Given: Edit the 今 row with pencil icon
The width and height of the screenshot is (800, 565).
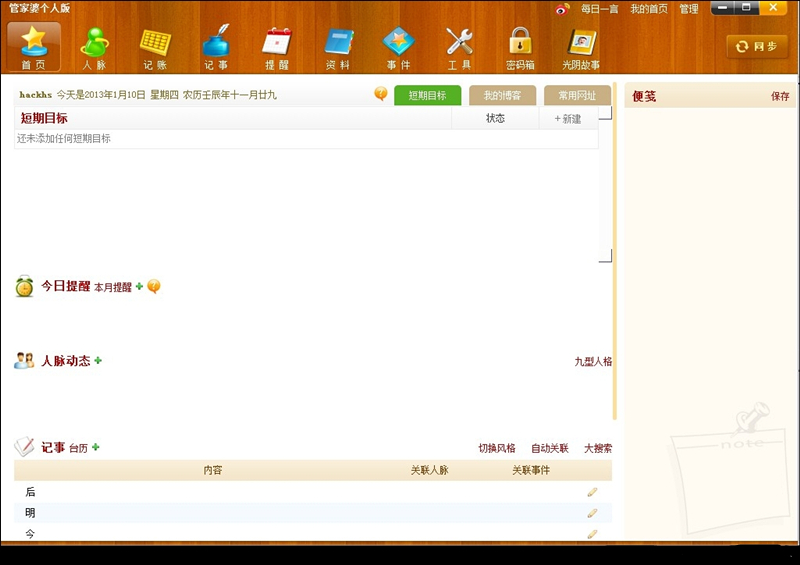Looking at the screenshot, I should pyautogui.click(x=592, y=534).
